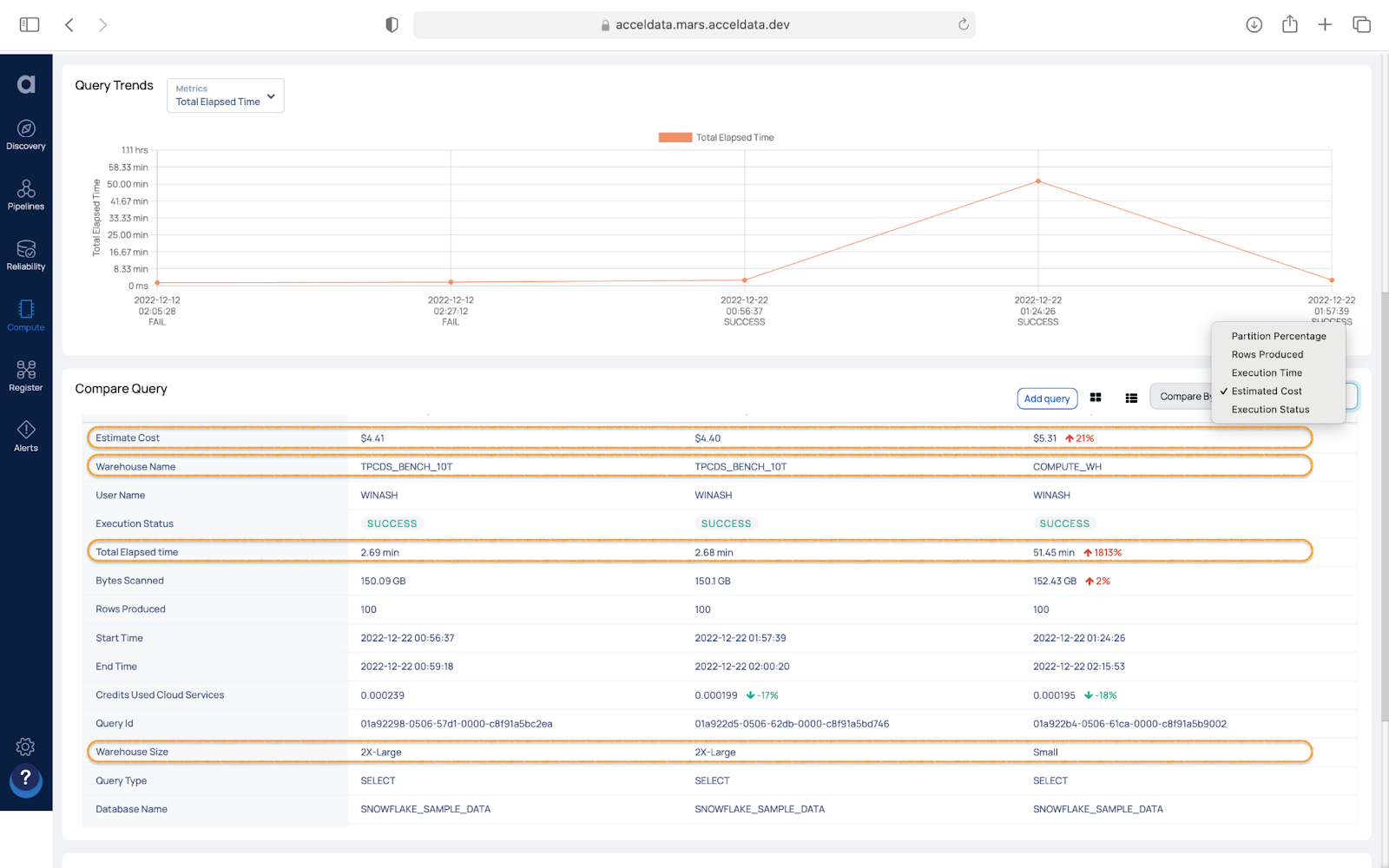Viewport: 1389px width, 868px height.
Task: Check the Partition Percentage option
Action: (x=1279, y=336)
